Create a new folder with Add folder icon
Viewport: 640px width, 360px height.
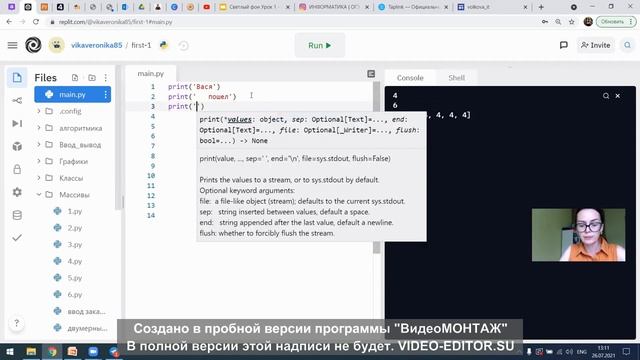click(x=92, y=78)
